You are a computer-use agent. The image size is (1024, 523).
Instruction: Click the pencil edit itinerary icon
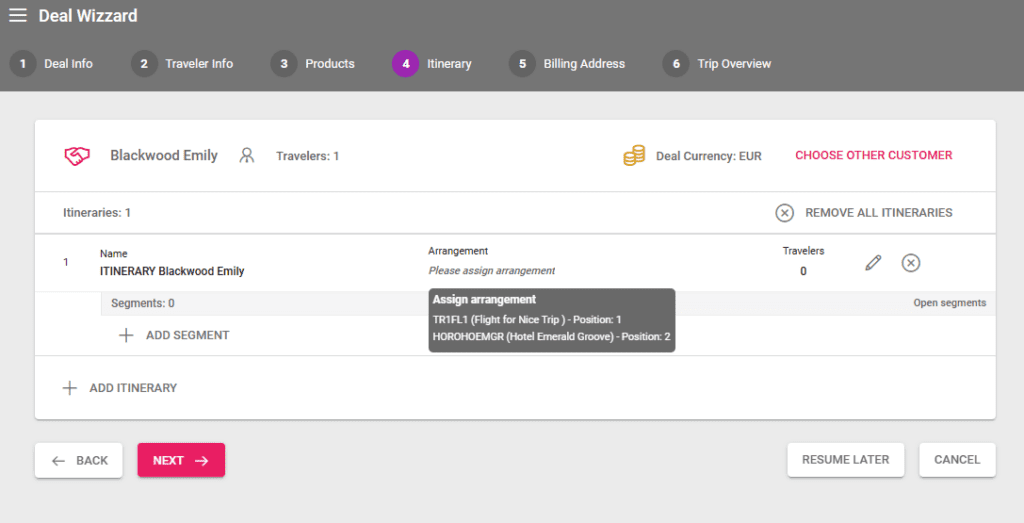[873, 263]
